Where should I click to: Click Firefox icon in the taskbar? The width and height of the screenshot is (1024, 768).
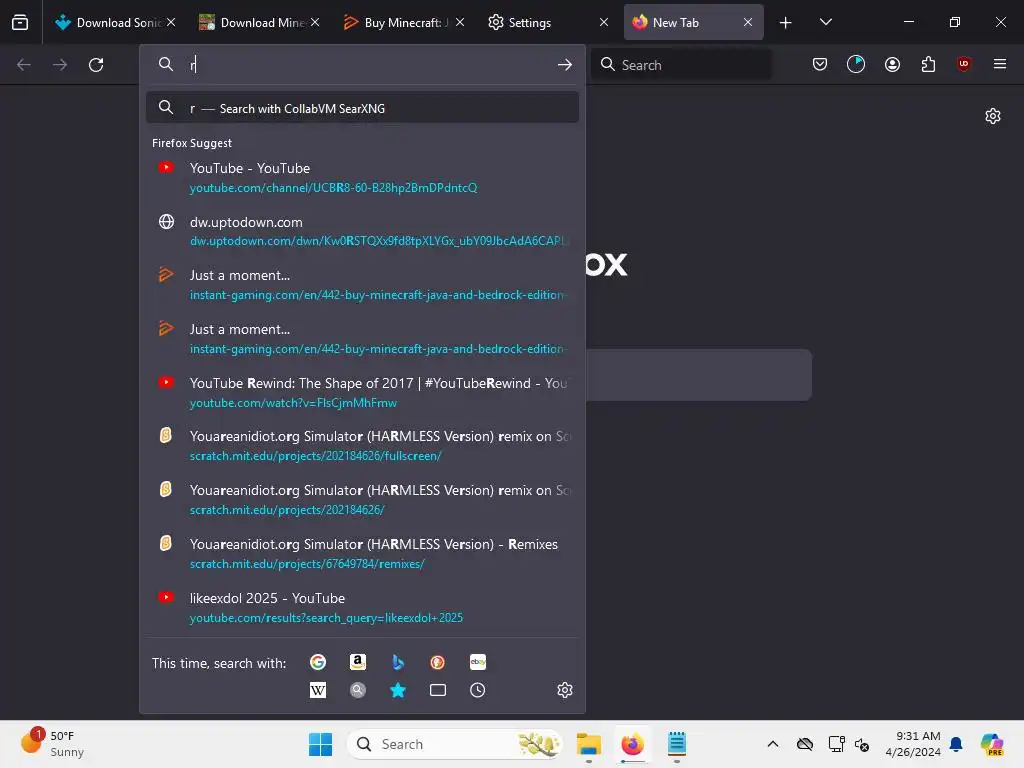(x=632, y=744)
